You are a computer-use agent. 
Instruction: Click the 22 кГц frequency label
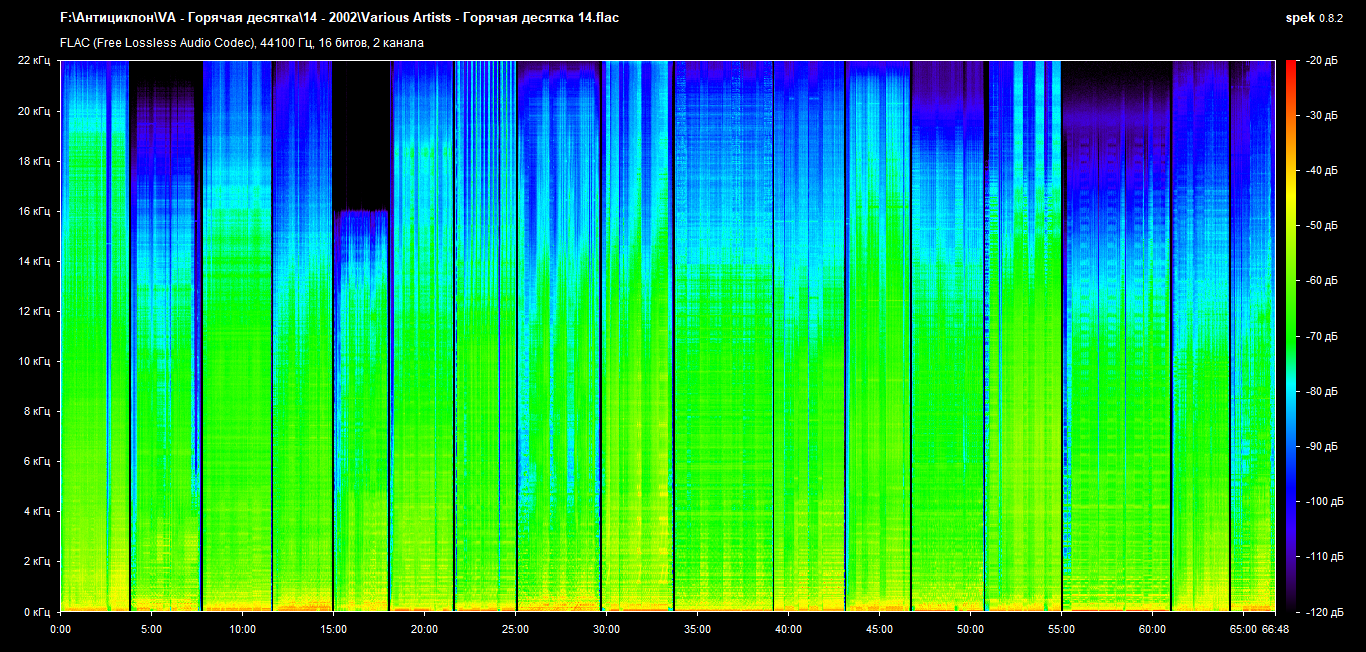35,61
